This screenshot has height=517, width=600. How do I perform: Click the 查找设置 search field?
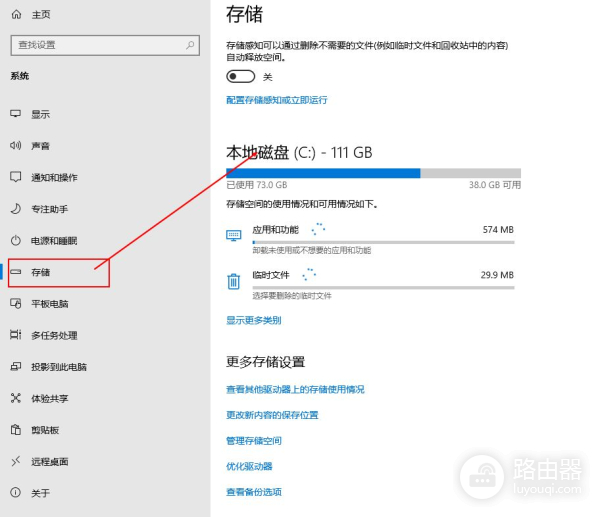pyautogui.click(x=105, y=45)
